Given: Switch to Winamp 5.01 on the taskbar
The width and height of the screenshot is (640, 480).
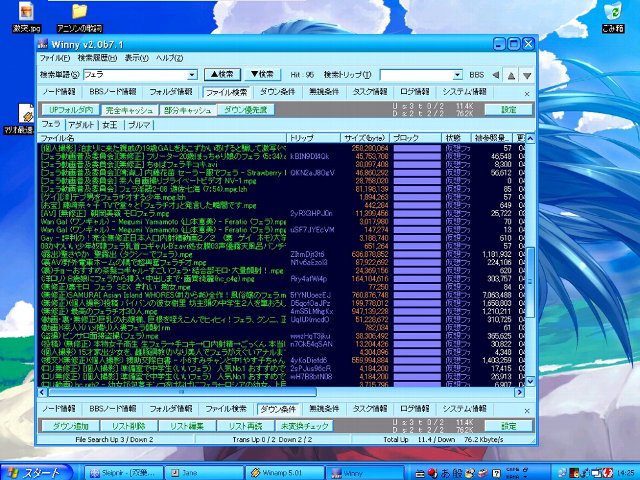Looking at the screenshot, I should click(285, 473).
